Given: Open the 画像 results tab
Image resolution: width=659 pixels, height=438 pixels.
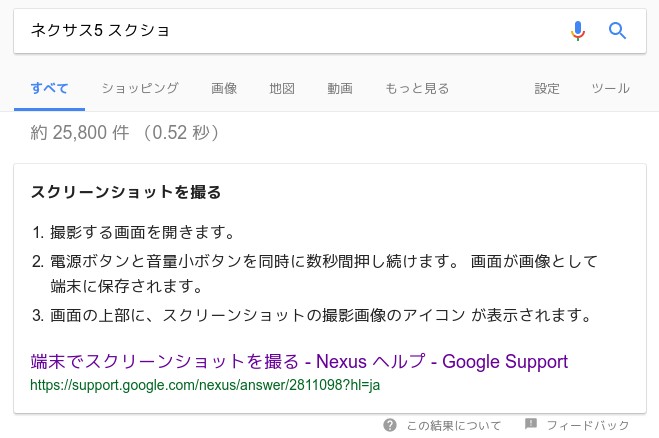Looking at the screenshot, I should click(224, 88).
